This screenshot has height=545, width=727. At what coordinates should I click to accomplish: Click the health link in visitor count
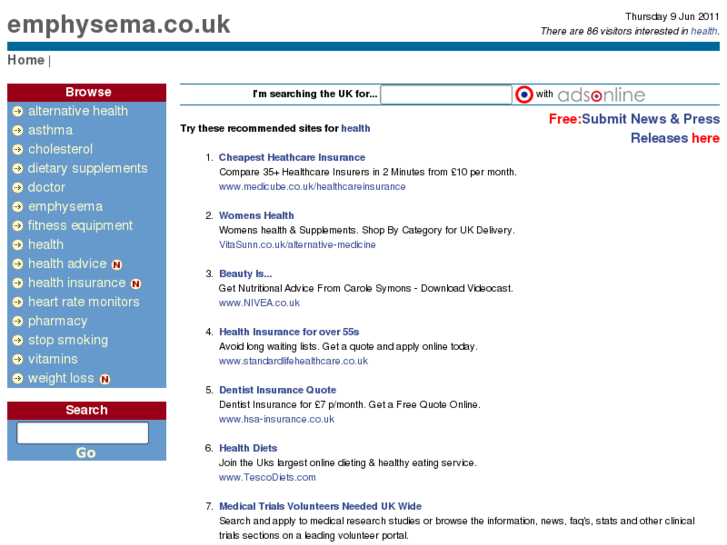pos(704,31)
